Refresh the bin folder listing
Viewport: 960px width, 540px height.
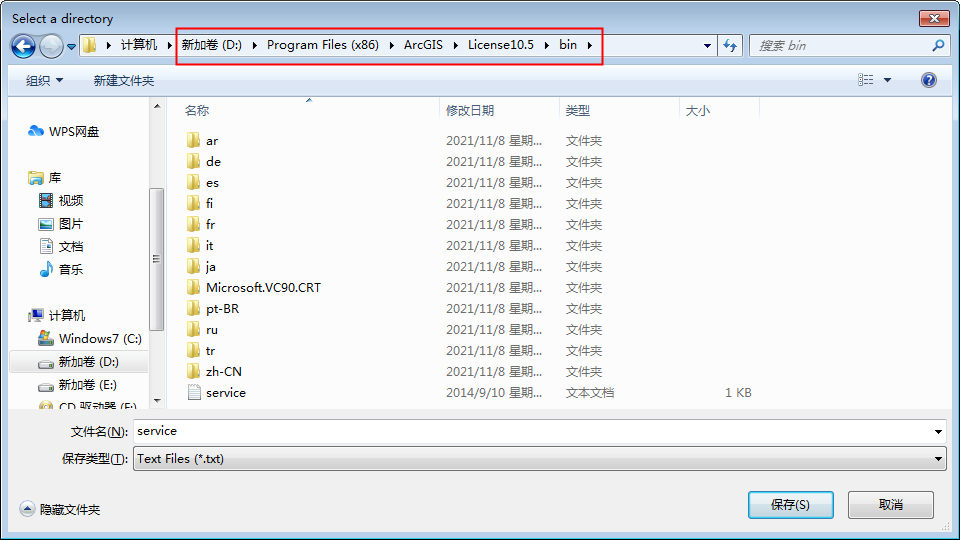pyautogui.click(x=730, y=45)
